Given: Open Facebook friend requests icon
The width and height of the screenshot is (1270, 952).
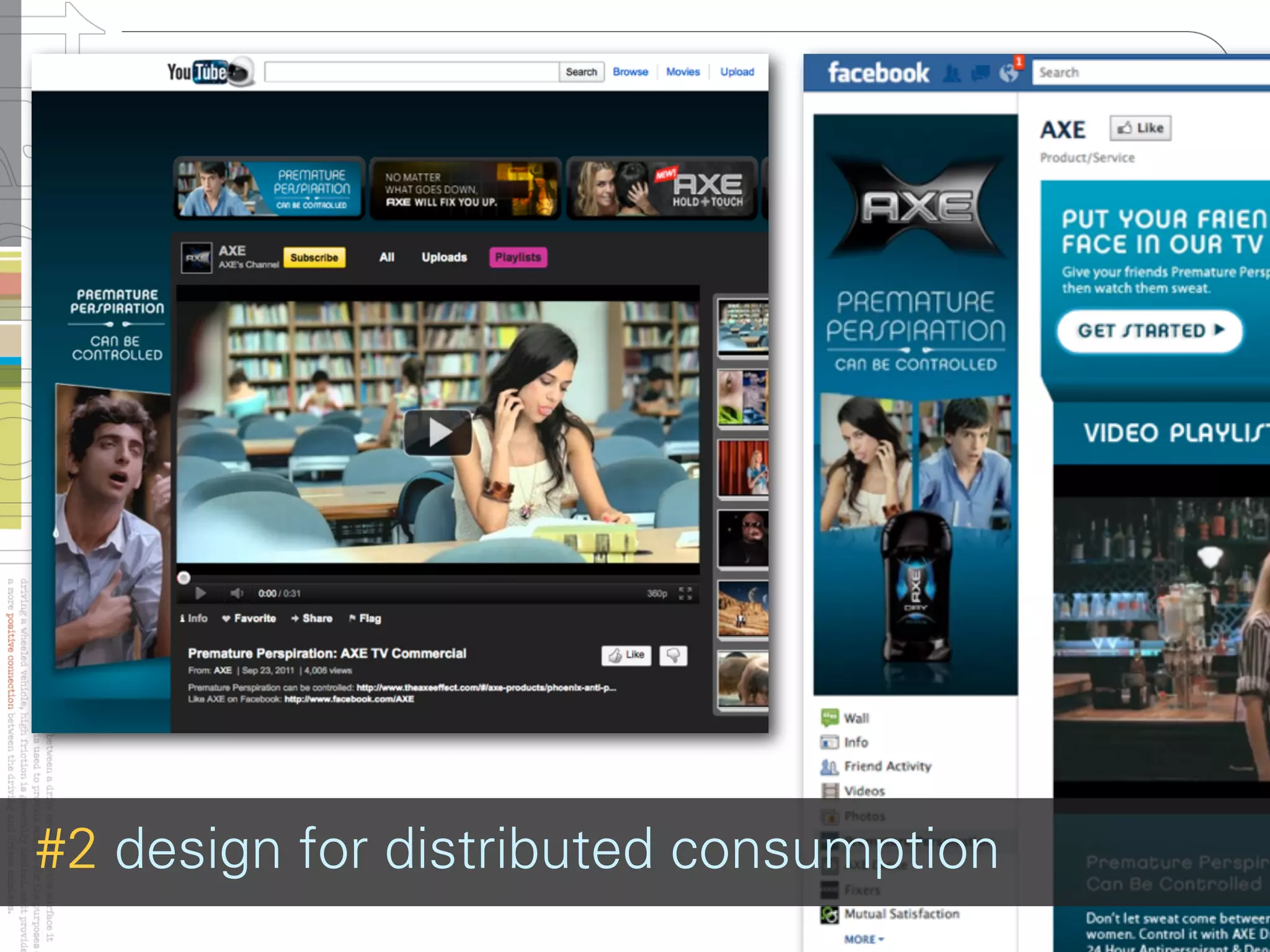Looking at the screenshot, I should coord(952,74).
